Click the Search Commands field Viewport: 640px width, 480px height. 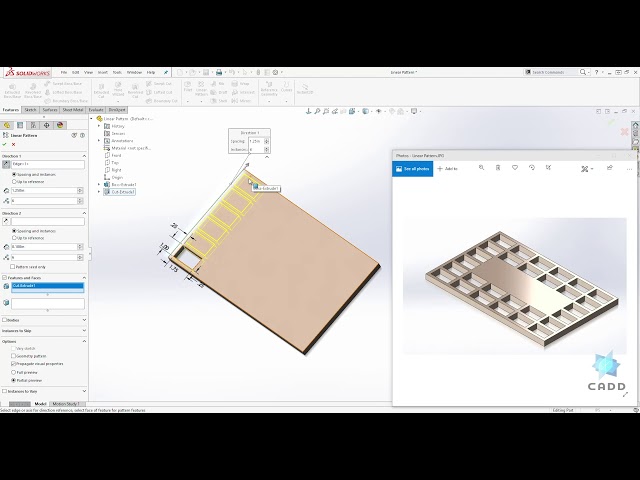click(552, 72)
